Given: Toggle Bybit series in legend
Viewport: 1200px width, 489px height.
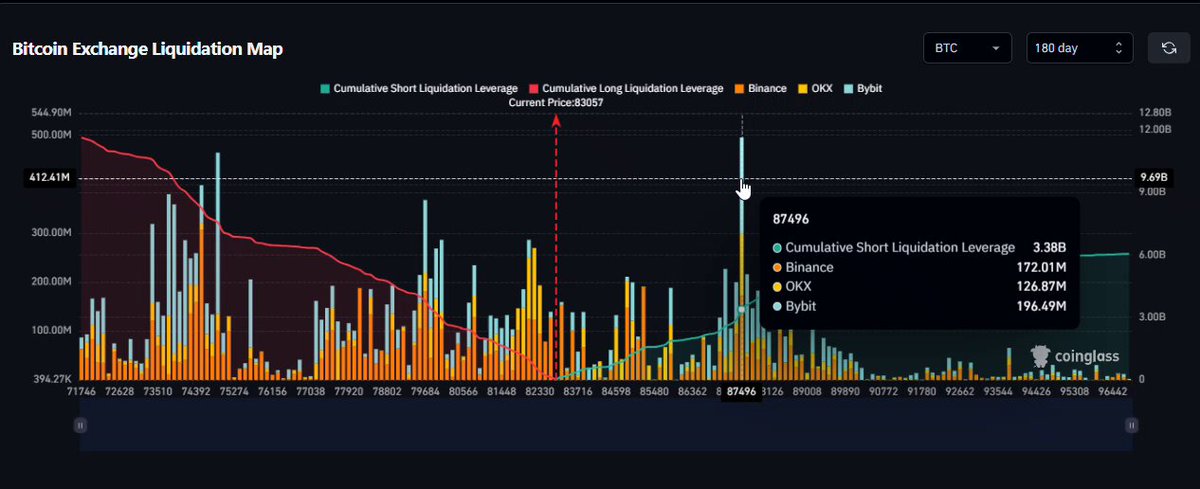Looking at the screenshot, I should pyautogui.click(x=862, y=88).
